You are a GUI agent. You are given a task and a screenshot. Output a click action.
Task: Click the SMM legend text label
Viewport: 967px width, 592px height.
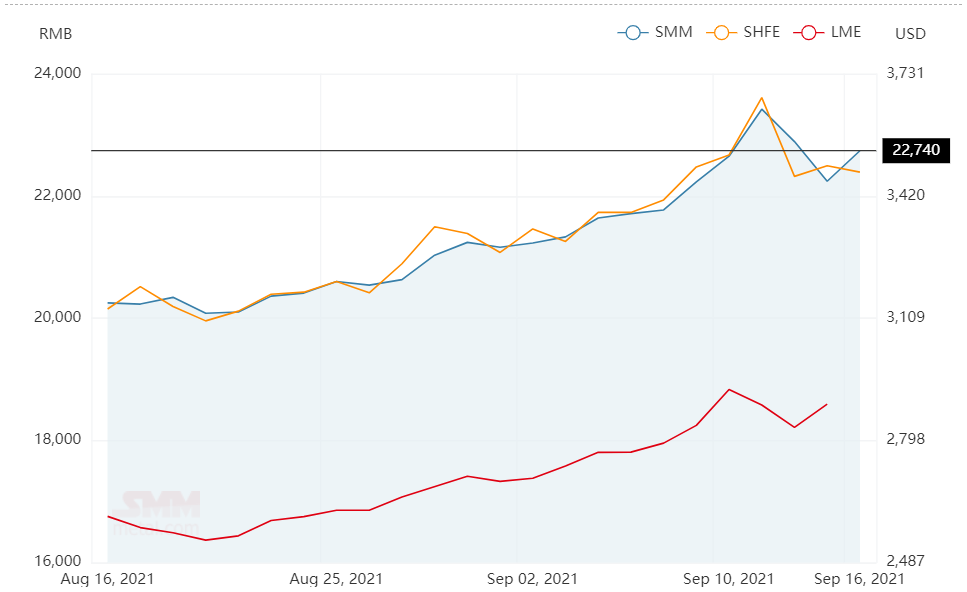click(673, 32)
